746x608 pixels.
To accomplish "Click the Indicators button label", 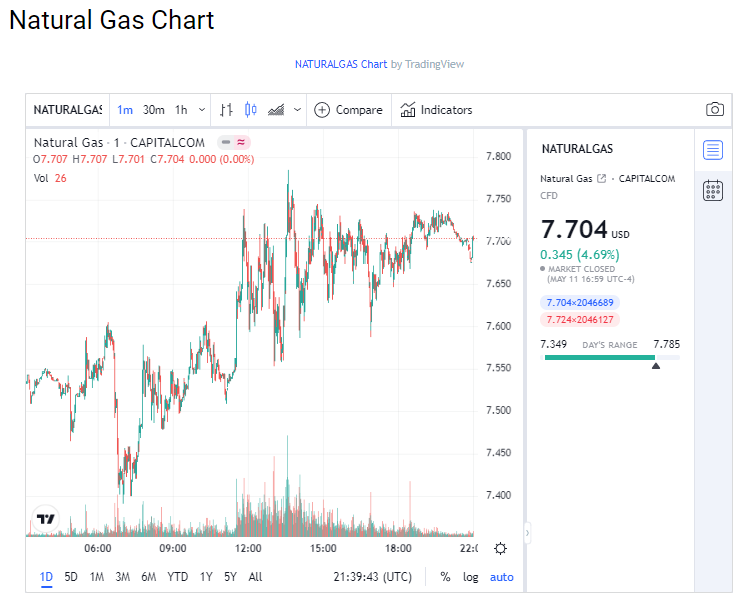I will 446,110.
